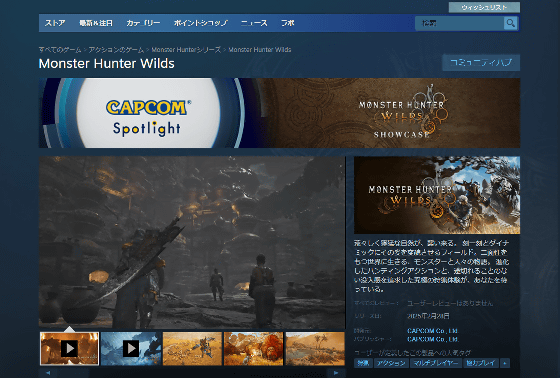Open the カテゴリー menu

tap(143, 23)
